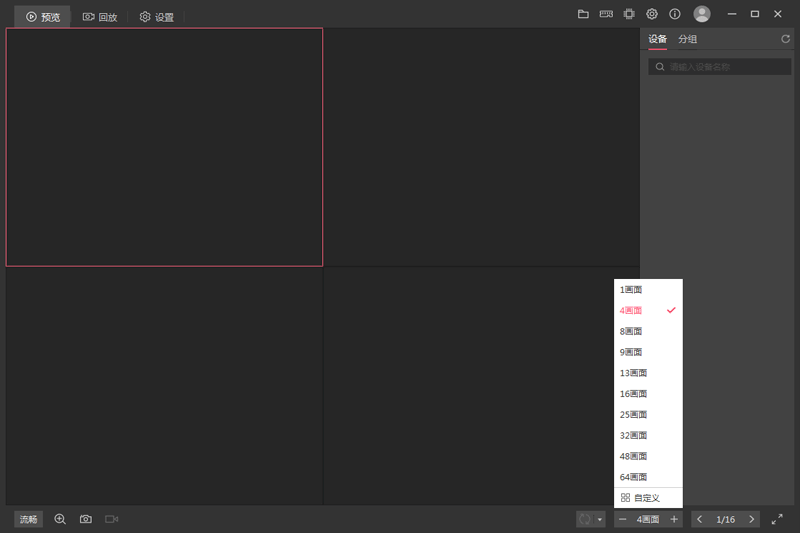800x533 pixels.
Task: Choose 9画面 layout
Action: point(648,352)
